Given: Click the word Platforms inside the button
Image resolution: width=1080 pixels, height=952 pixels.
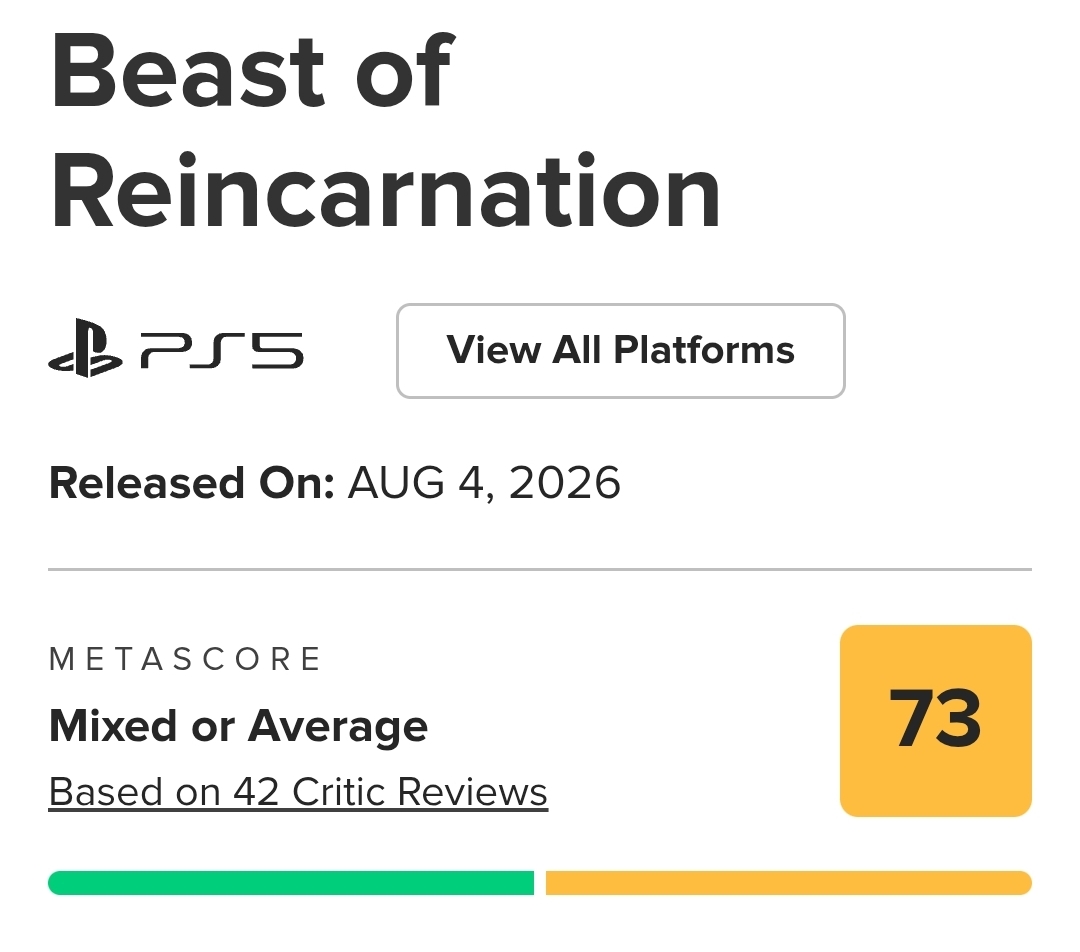Looking at the screenshot, I should pyautogui.click(x=704, y=350).
